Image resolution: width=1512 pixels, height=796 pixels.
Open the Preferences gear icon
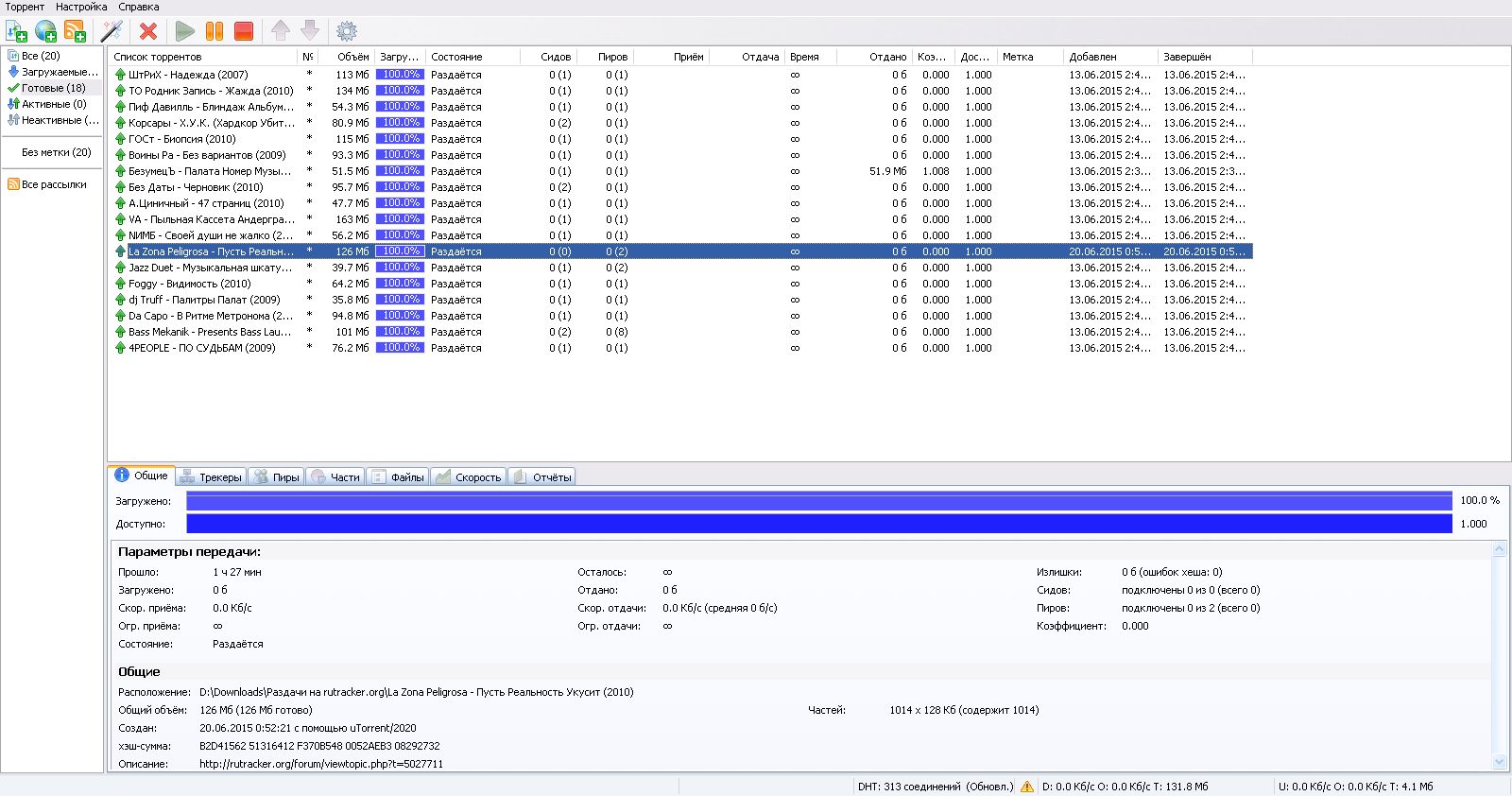click(347, 31)
